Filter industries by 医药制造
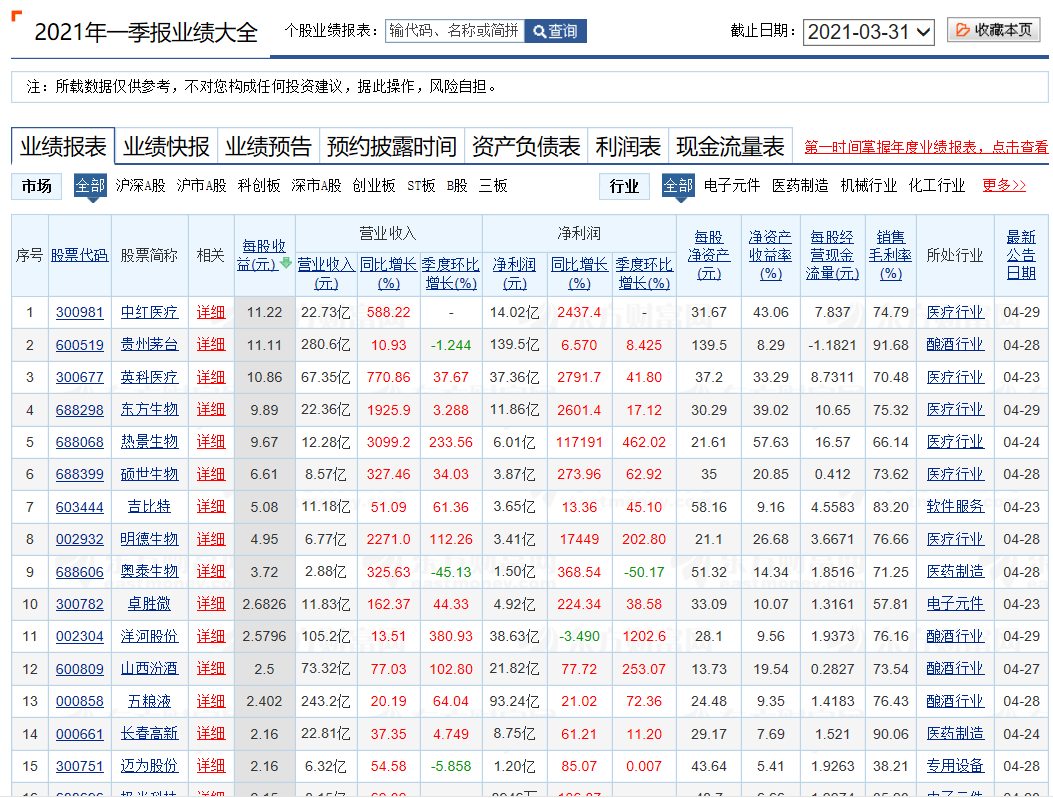 (x=801, y=185)
